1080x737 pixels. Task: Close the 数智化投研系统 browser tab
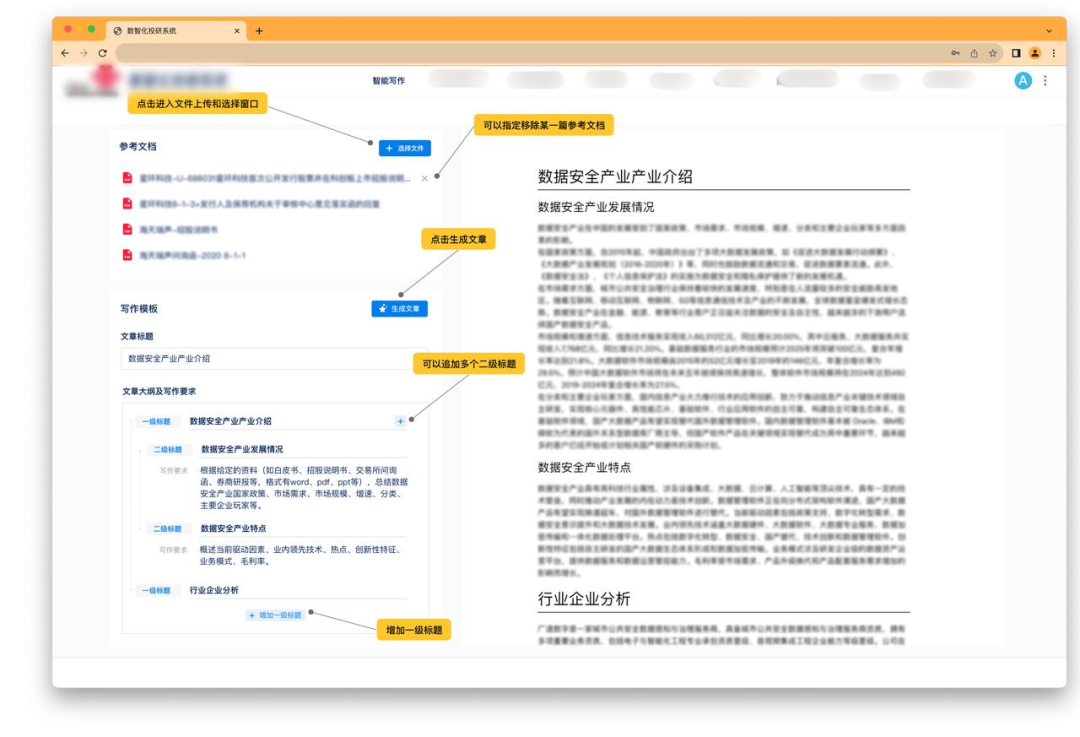coord(237,31)
